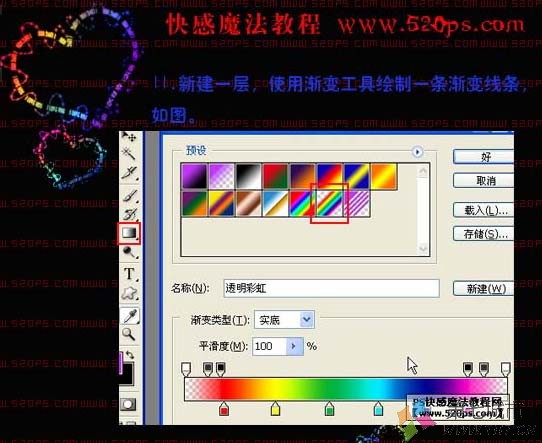Screen dimensions: 542x443
Task: Open the gradient type dropdown showing 实底
Action: point(284,320)
